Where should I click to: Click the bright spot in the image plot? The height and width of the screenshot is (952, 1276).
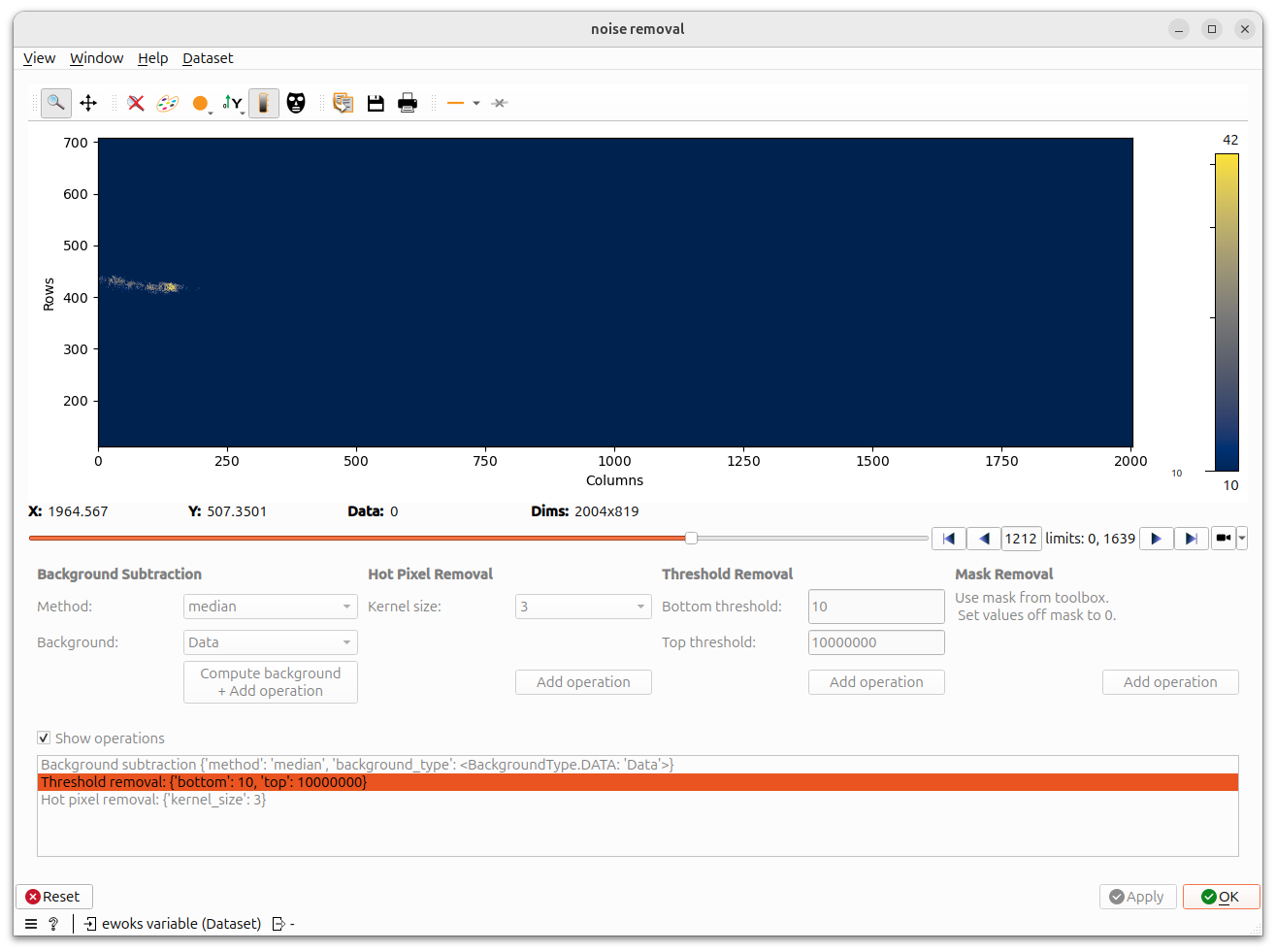click(171, 286)
